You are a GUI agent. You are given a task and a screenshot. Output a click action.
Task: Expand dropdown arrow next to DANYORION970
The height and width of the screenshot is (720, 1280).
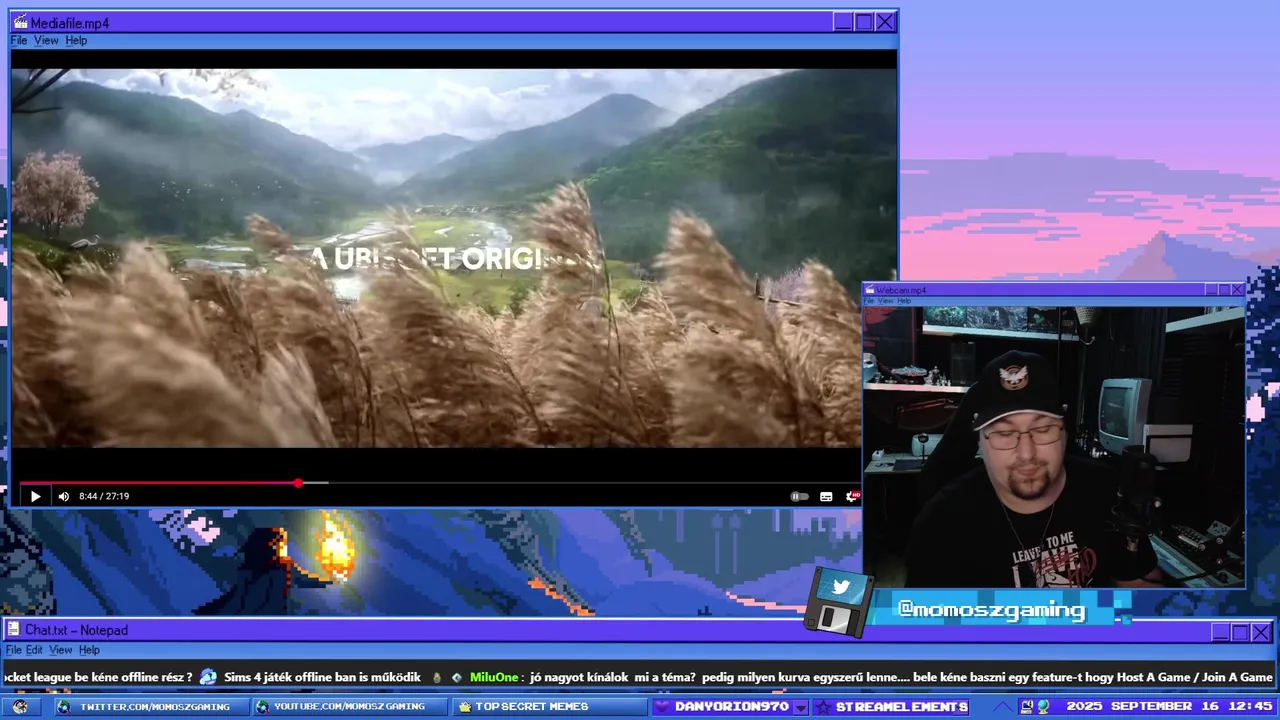[x=800, y=707]
